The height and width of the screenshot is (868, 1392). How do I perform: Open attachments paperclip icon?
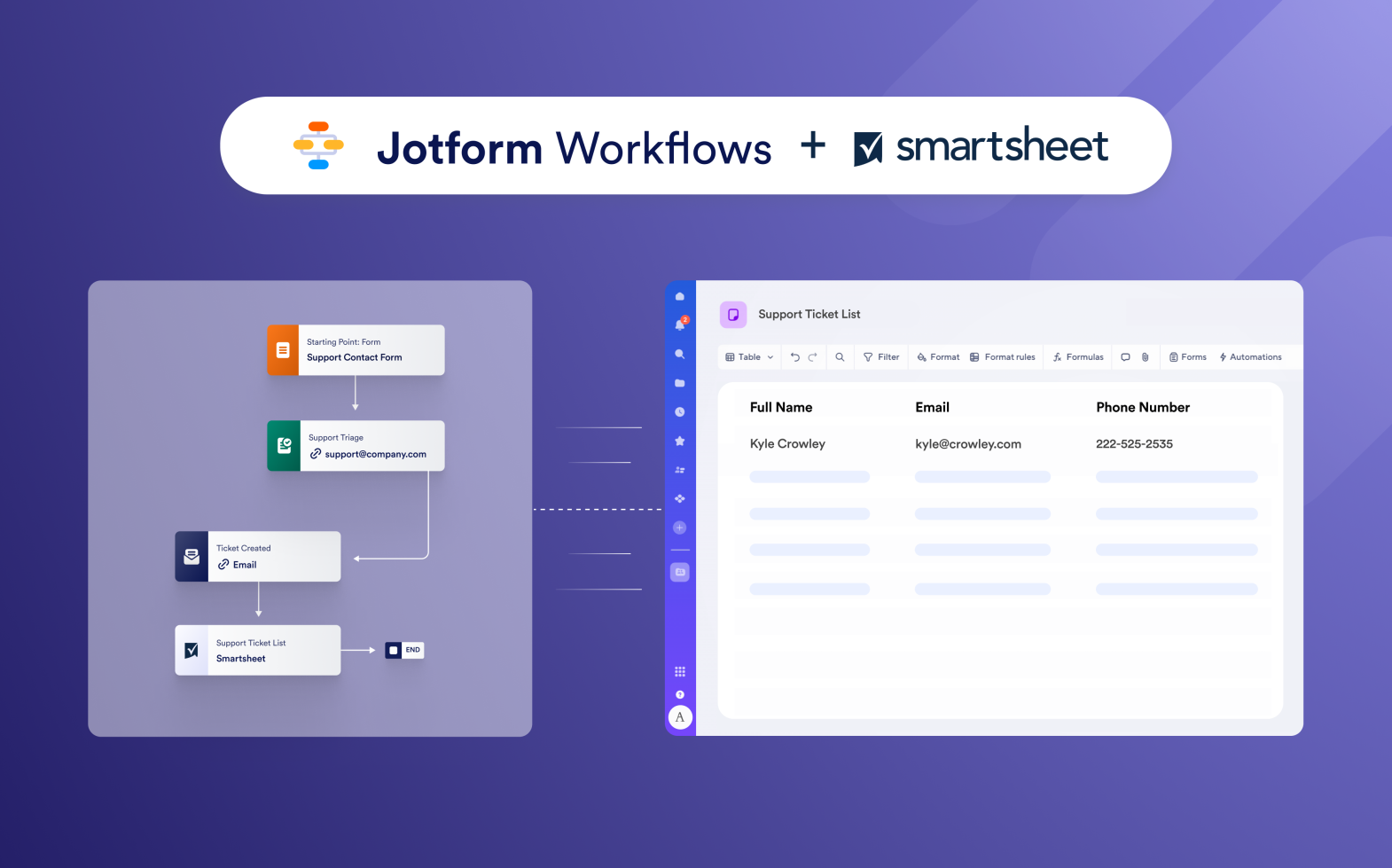click(x=1146, y=357)
